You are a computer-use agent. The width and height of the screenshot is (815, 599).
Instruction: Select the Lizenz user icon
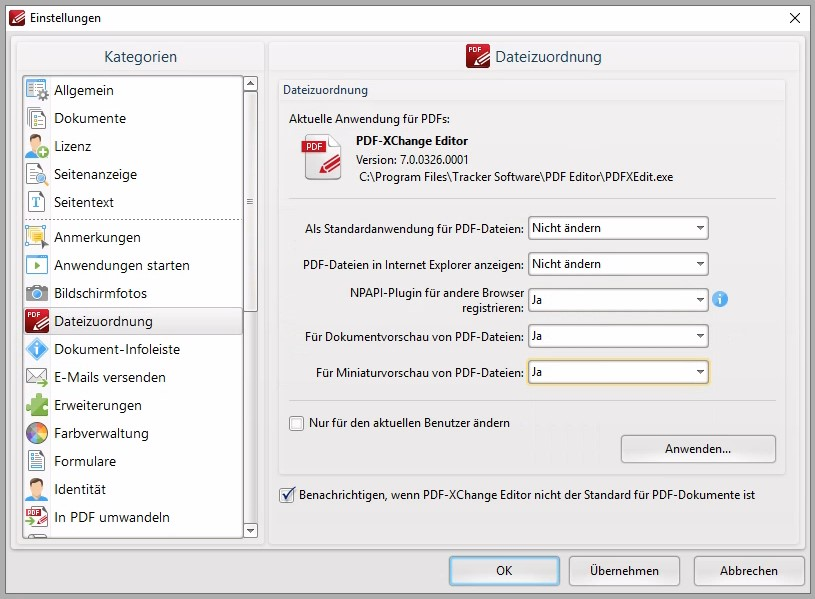pyautogui.click(x=37, y=146)
